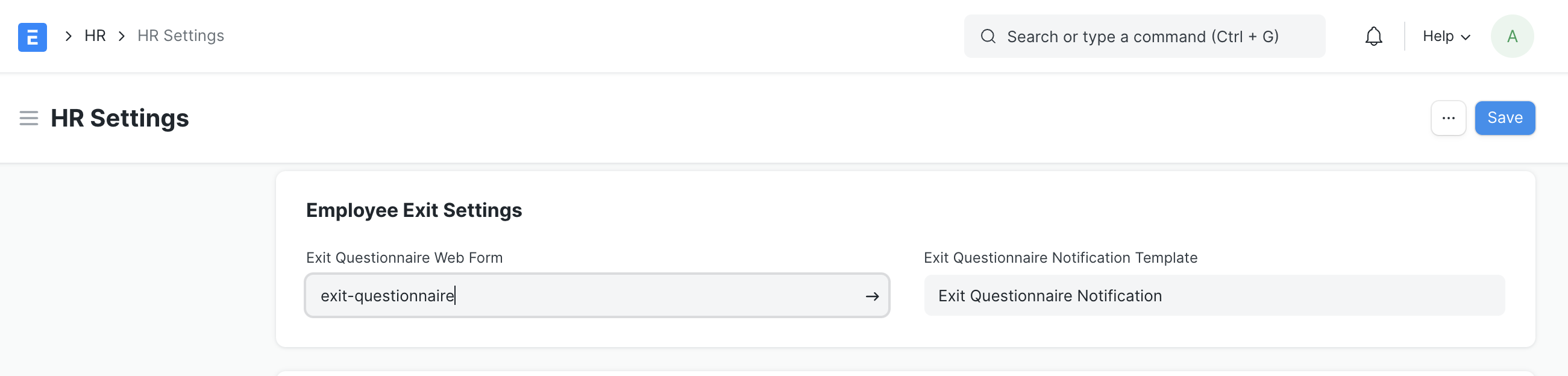Click the chevron between HR and HR Settings
The height and width of the screenshot is (376, 1568).
(x=122, y=37)
